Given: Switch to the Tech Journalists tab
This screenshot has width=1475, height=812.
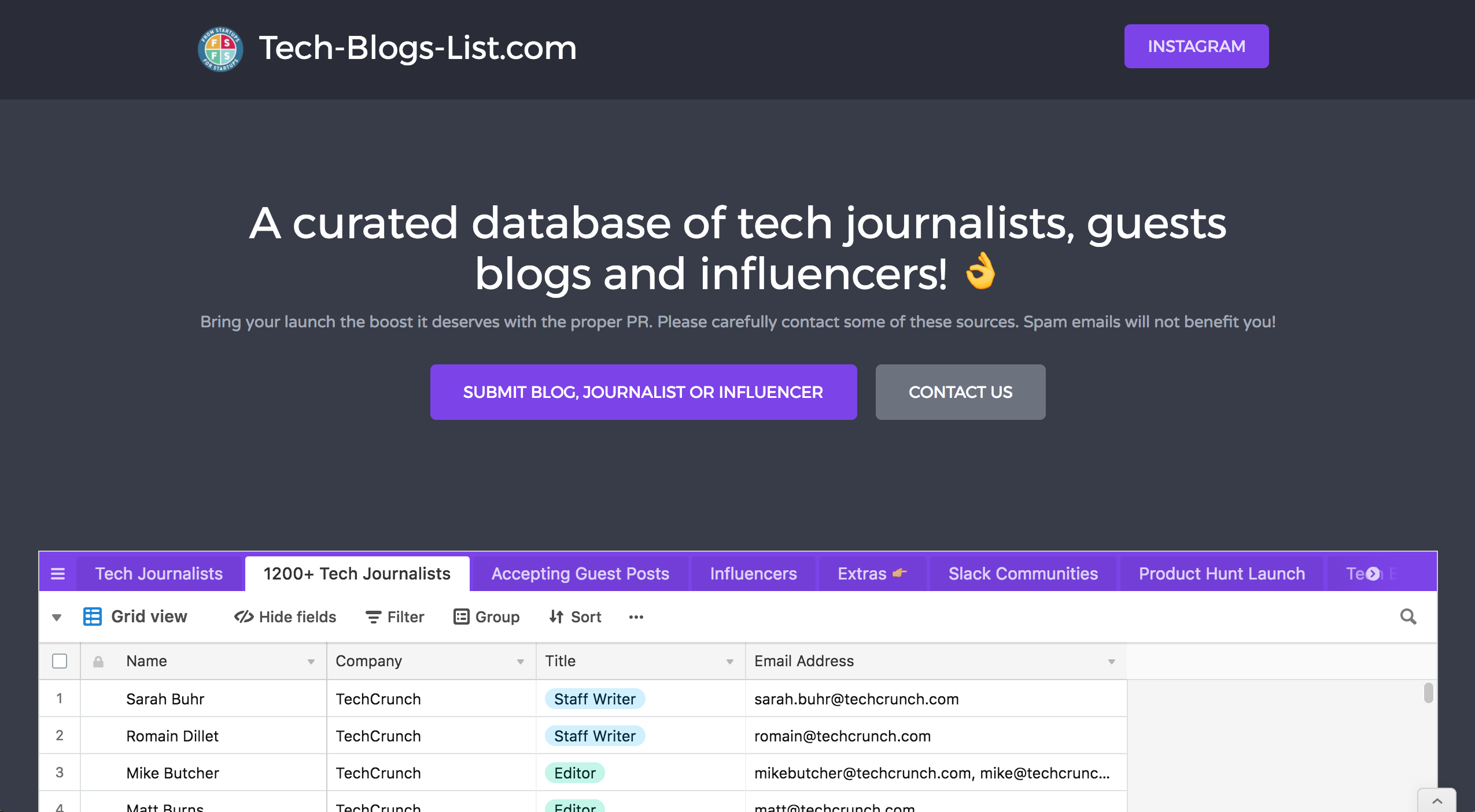Looking at the screenshot, I should [159, 574].
